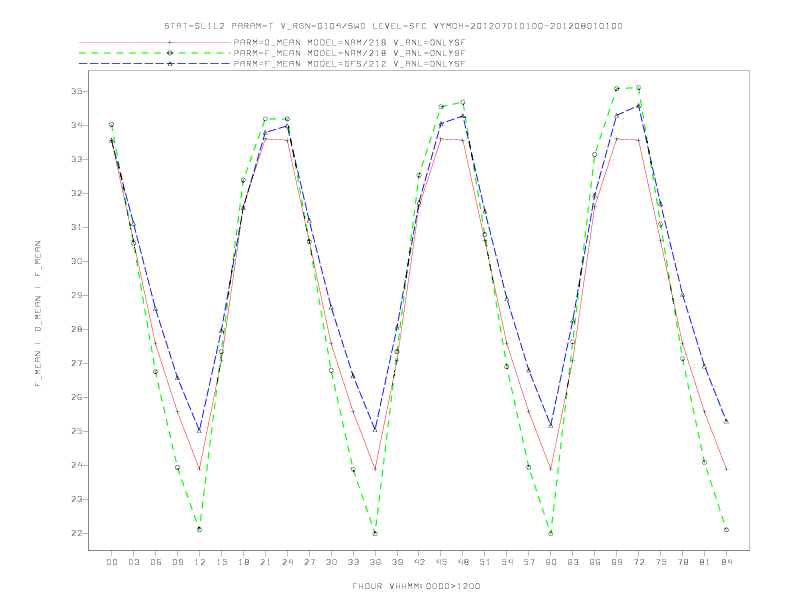792x612 pixels.
Task: Click the vertical y-axis title F_MEAN | O_MEAN | F_MEAN
Action: (x=38, y=314)
